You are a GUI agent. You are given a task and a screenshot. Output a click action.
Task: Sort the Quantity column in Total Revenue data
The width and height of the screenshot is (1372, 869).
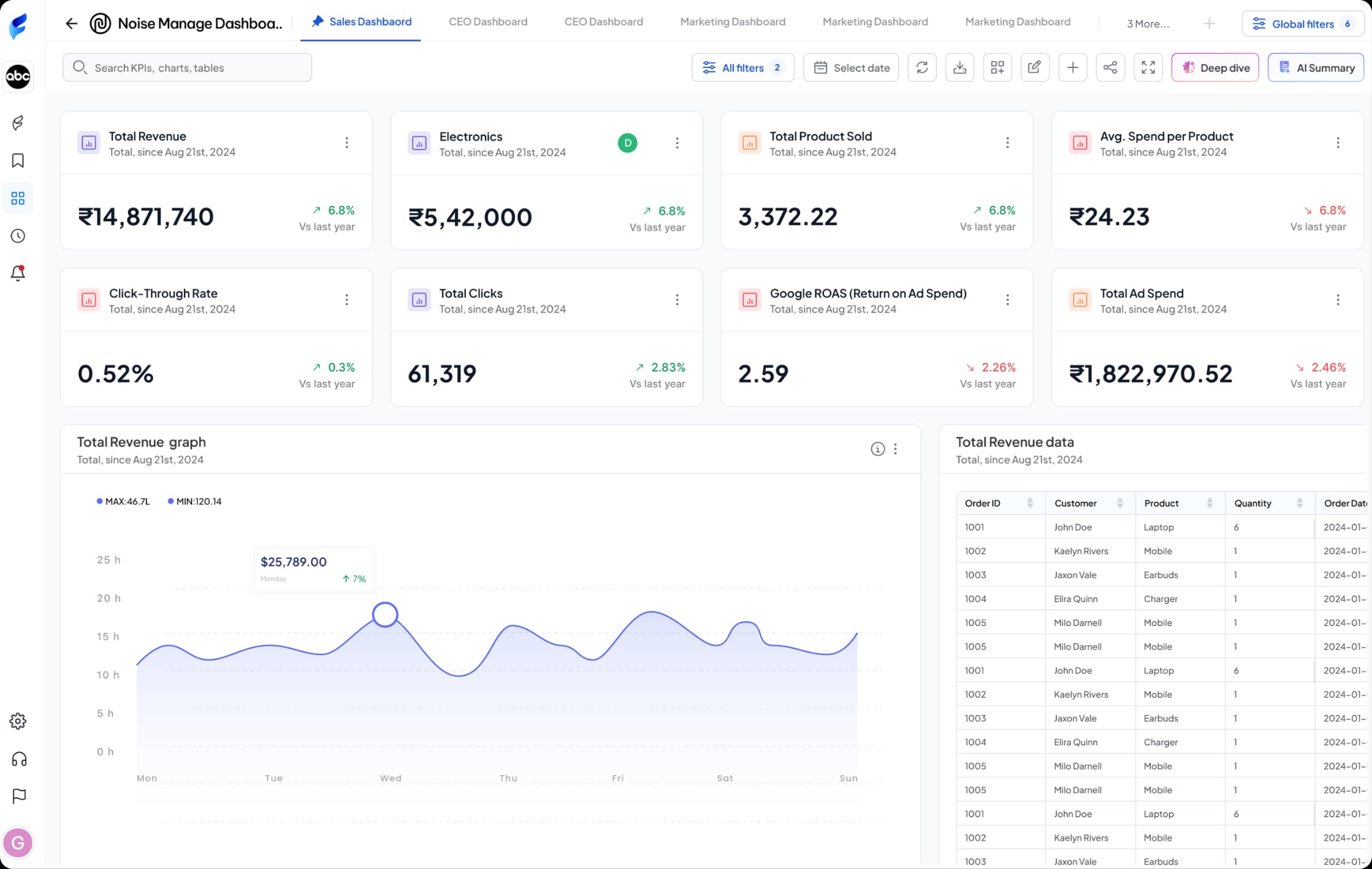click(x=1298, y=503)
